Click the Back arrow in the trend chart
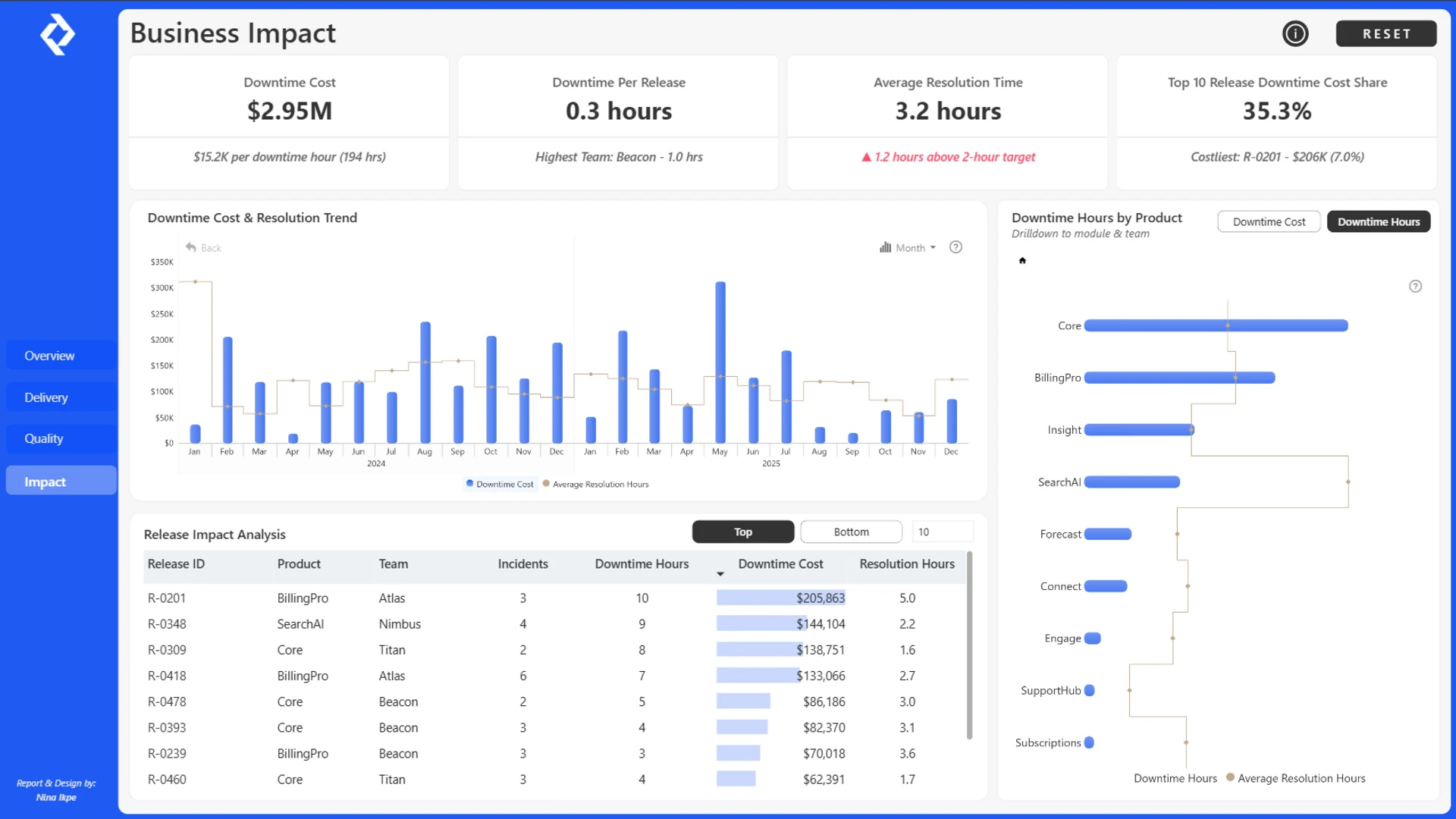The height and width of the screenshot is (819, 1456). point(191,247)
